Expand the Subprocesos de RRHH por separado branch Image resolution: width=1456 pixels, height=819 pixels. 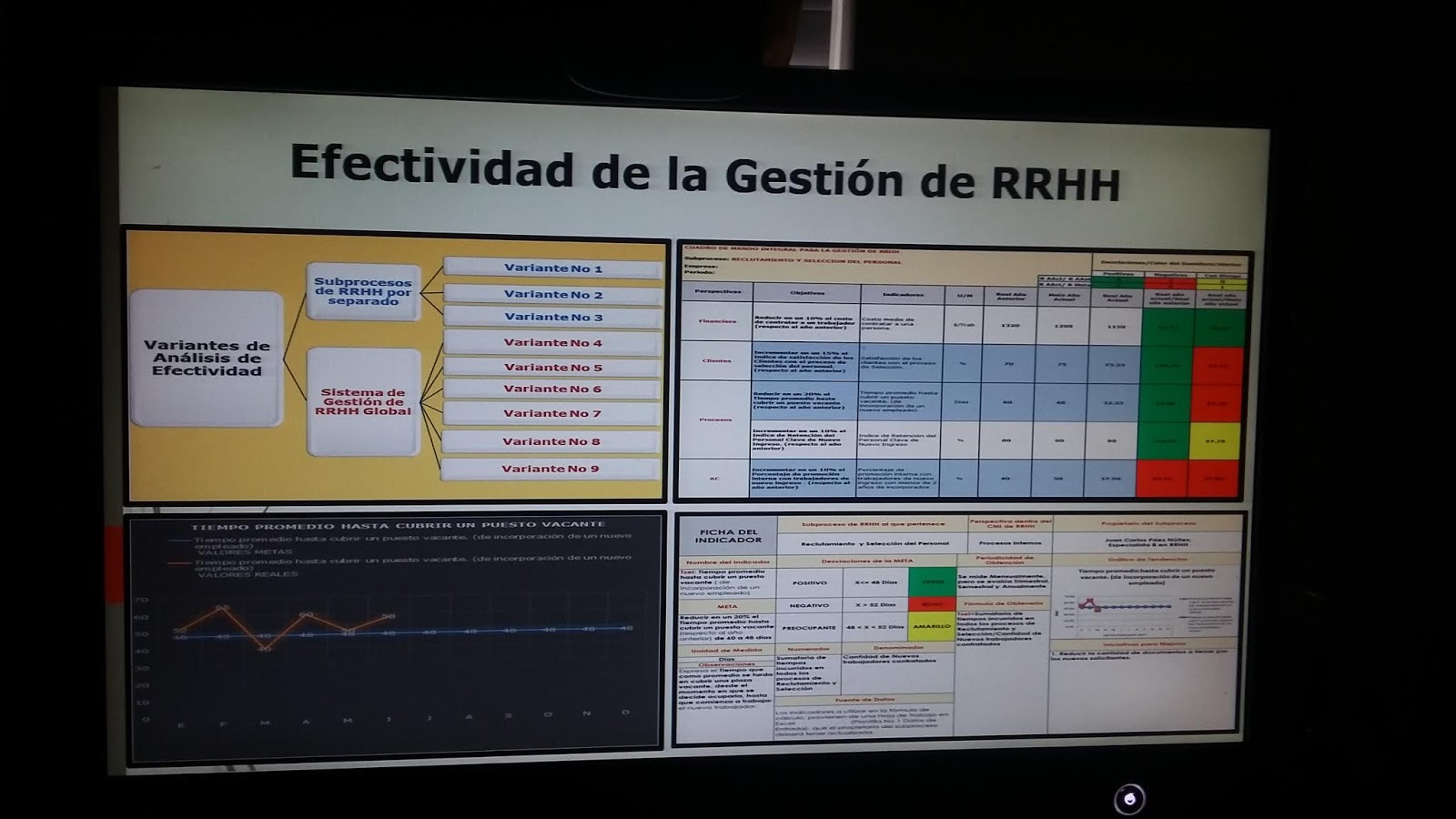point(364,291)
